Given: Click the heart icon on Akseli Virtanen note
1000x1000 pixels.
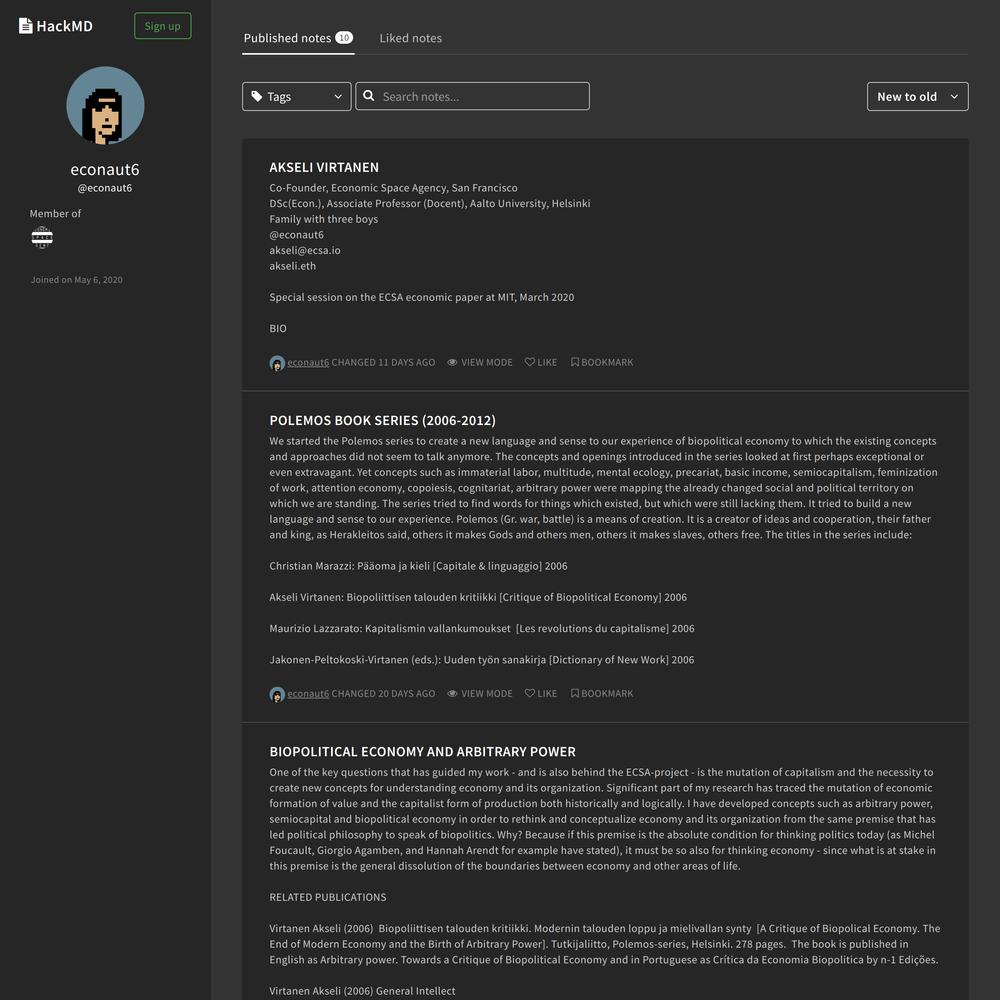Looking at the screenshot, I should [529, 362].
